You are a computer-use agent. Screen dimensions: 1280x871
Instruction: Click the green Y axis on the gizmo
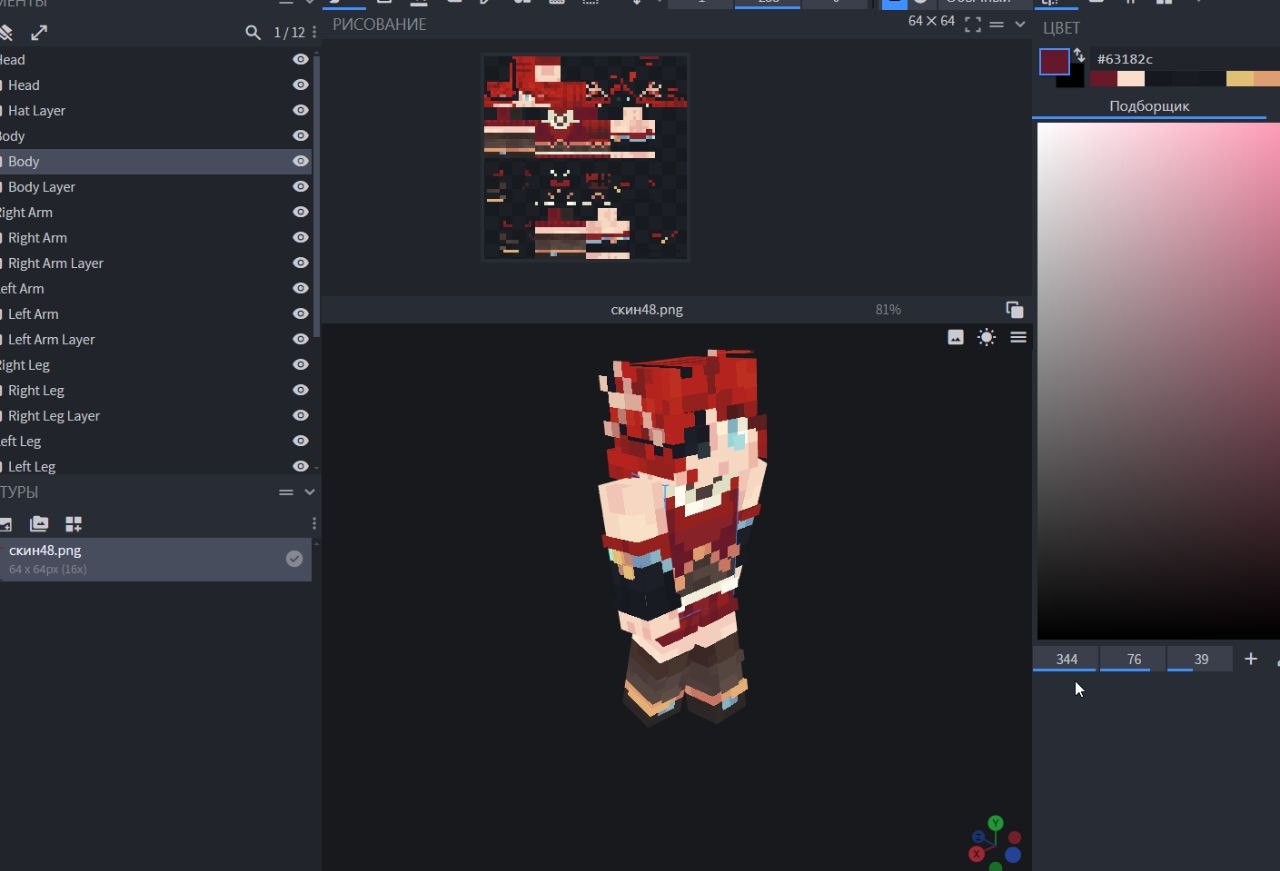(995, 823)
